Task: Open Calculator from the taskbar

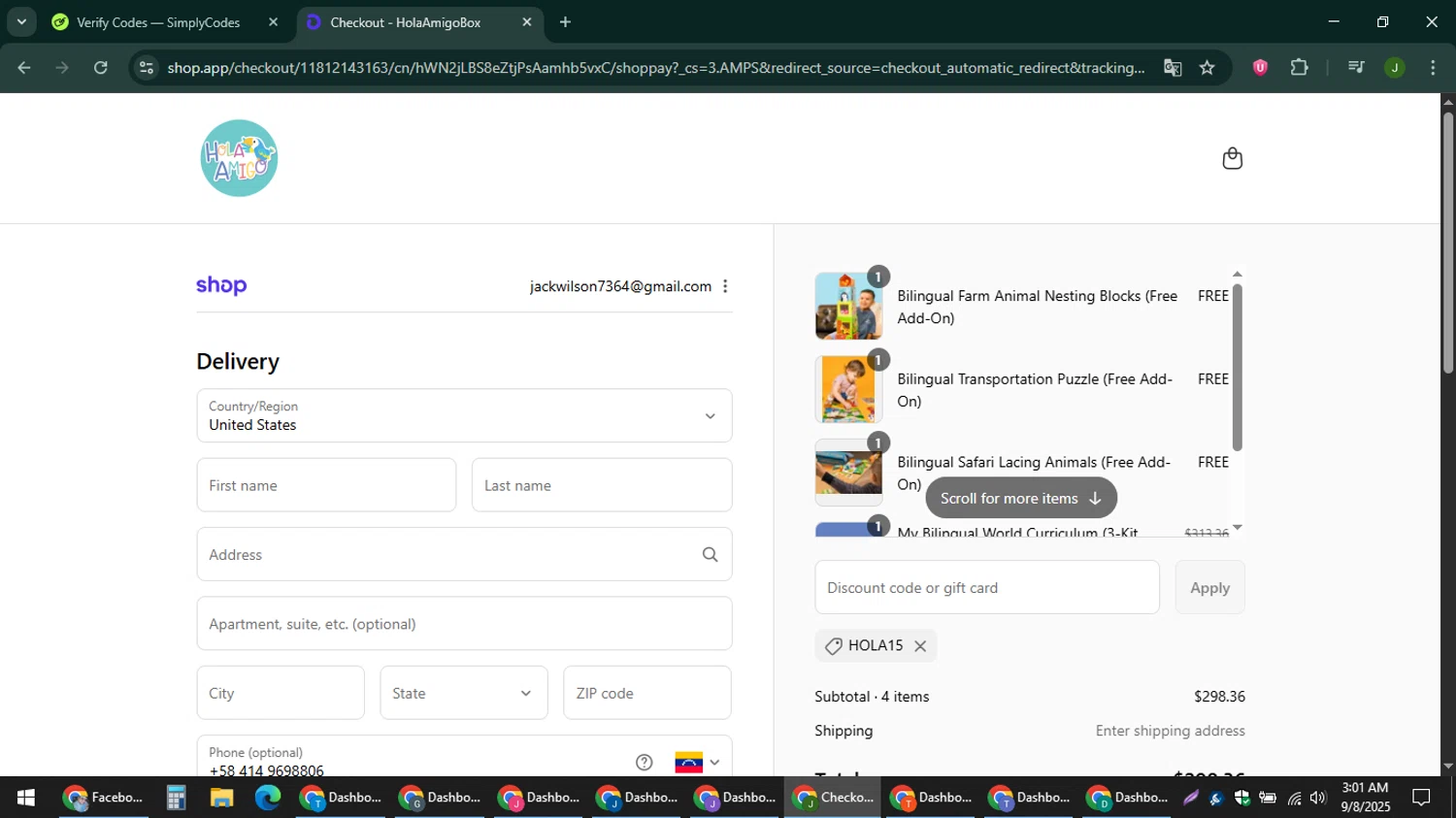Action: point(176,798)
